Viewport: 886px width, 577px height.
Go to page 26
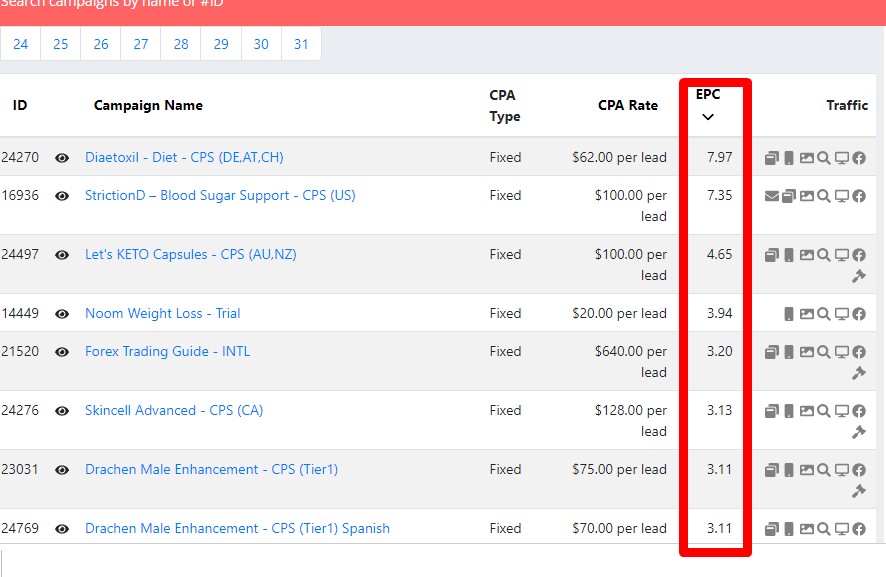(x=101, y=44)
